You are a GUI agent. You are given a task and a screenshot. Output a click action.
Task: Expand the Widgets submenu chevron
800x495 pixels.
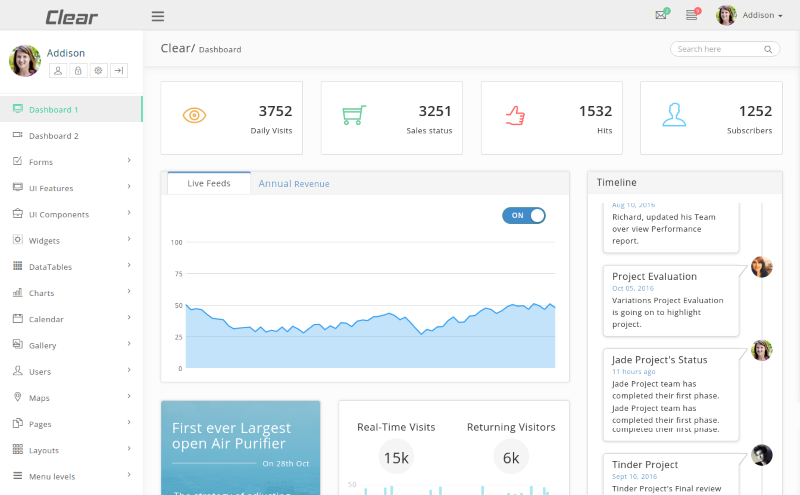tap(129, 239)
